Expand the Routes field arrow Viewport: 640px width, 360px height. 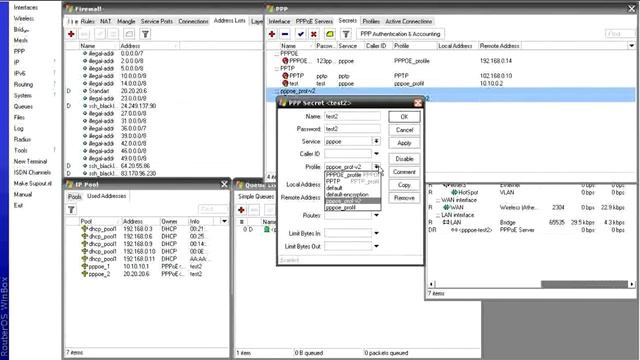click(x=376, y=215)
